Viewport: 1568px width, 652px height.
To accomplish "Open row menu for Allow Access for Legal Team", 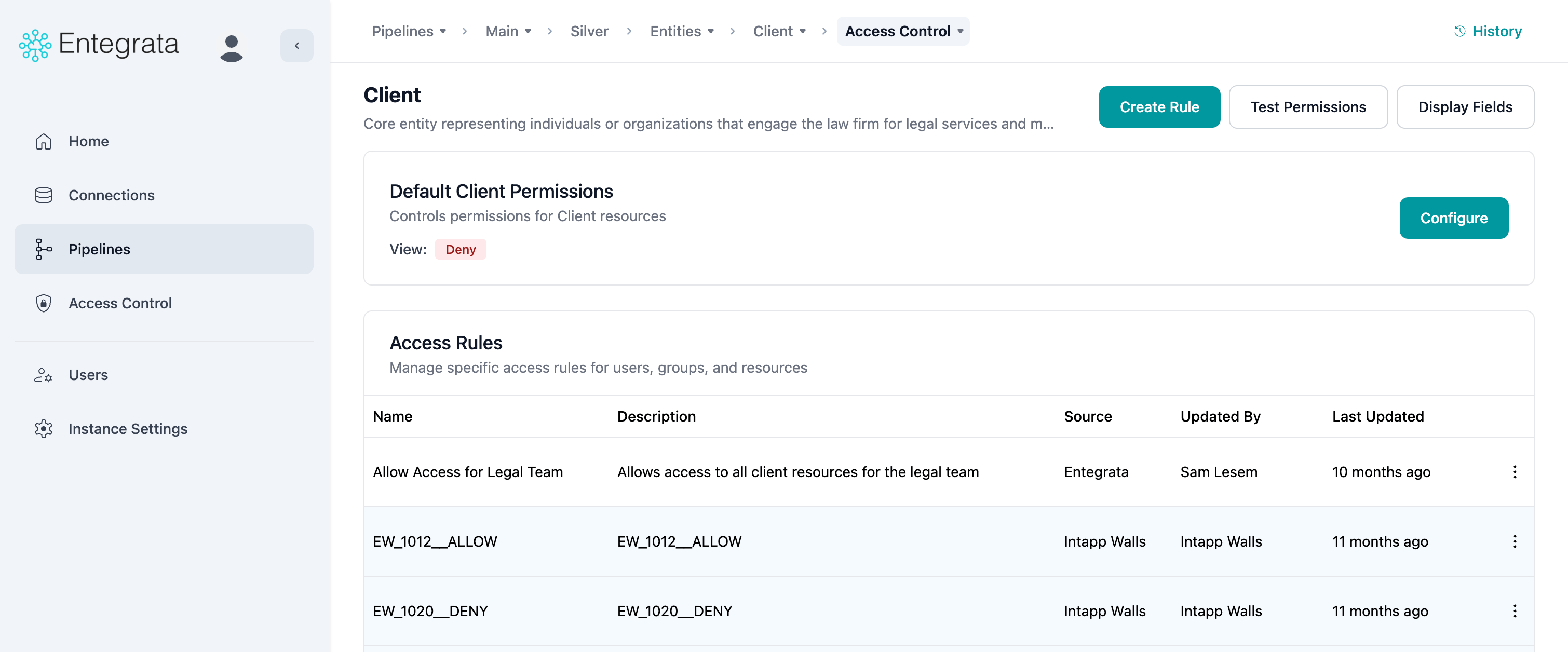I will (1515, 472).
